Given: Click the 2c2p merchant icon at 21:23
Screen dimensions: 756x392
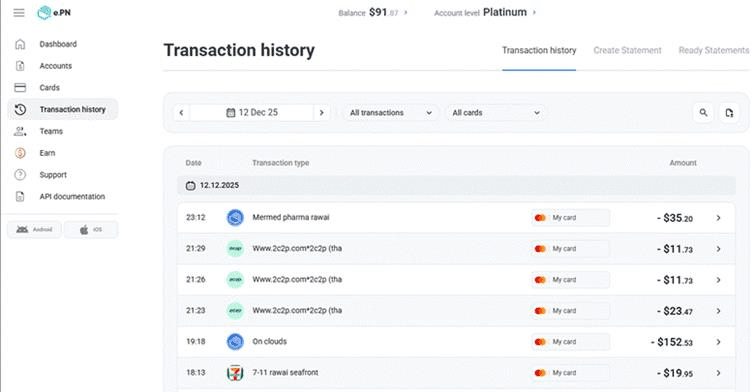Looking at the screenshot, I should click(235, 311).
